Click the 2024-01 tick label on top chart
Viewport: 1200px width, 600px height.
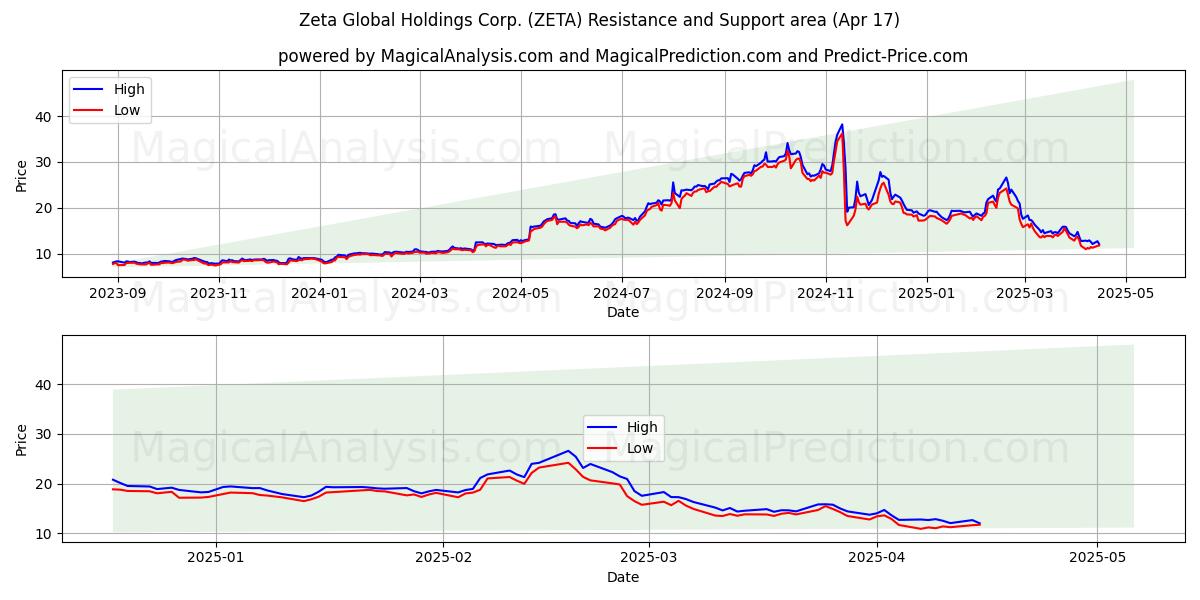click(319, 294)
